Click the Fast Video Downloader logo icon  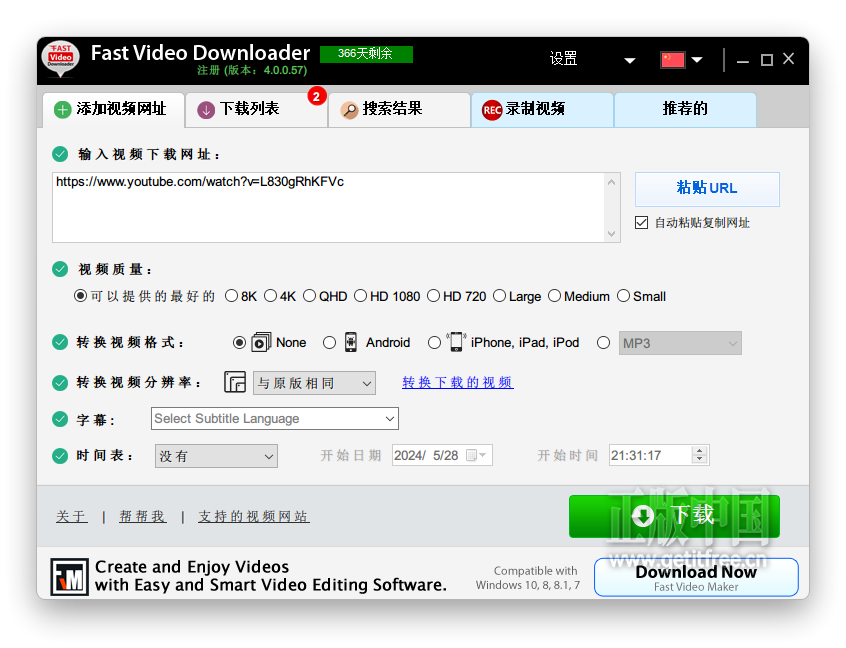point(60,59)
